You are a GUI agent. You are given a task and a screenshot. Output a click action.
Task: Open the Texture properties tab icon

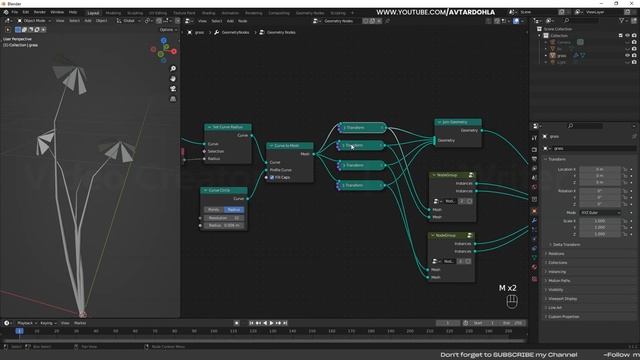(534, 279)
